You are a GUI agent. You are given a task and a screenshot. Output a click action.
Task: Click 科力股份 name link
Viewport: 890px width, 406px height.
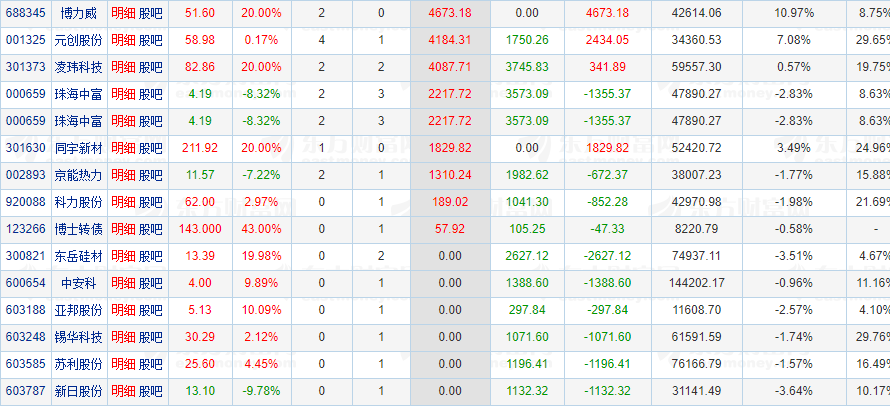[78, 202]
